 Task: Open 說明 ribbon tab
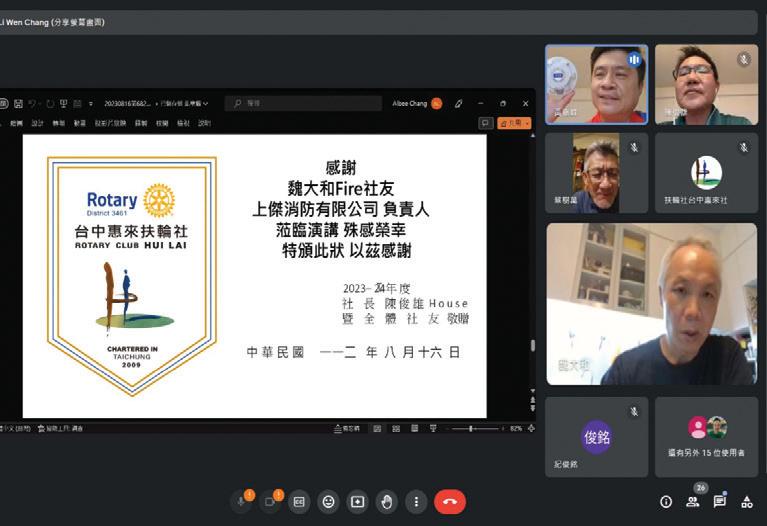pyautogui.click(x=204, y=123)
